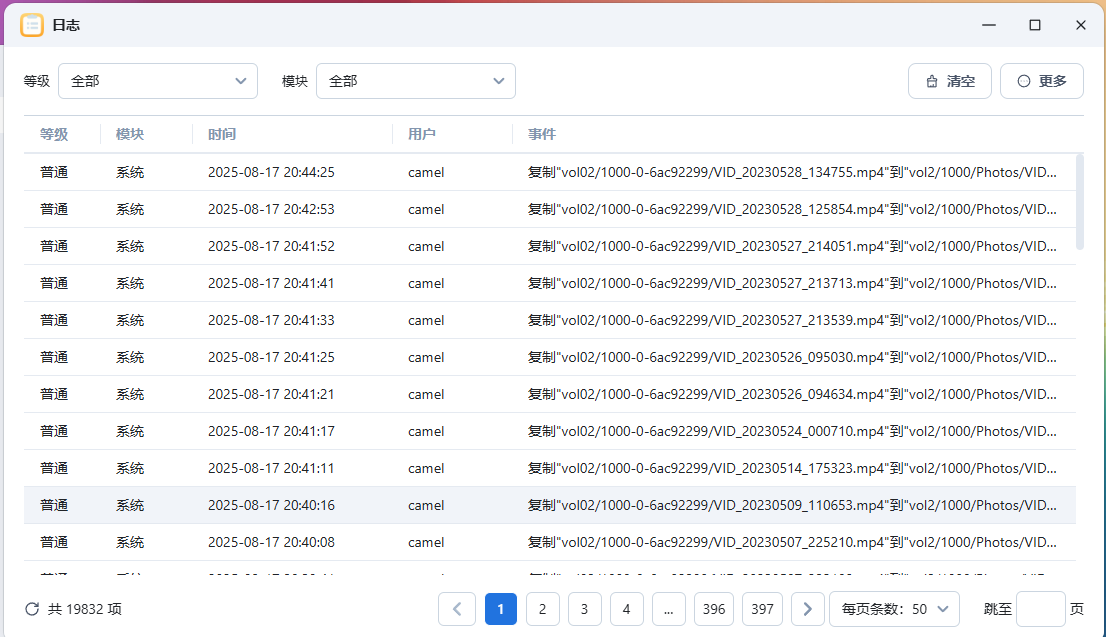The width and height of the screenshot is (1106, 637).
Task: Go to next page with right arrow
Action: pos(807,609)
